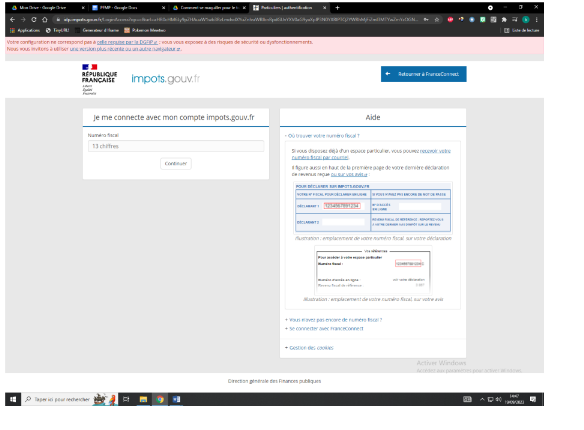Click the taskbar clock and date

(x=514, y=399)
